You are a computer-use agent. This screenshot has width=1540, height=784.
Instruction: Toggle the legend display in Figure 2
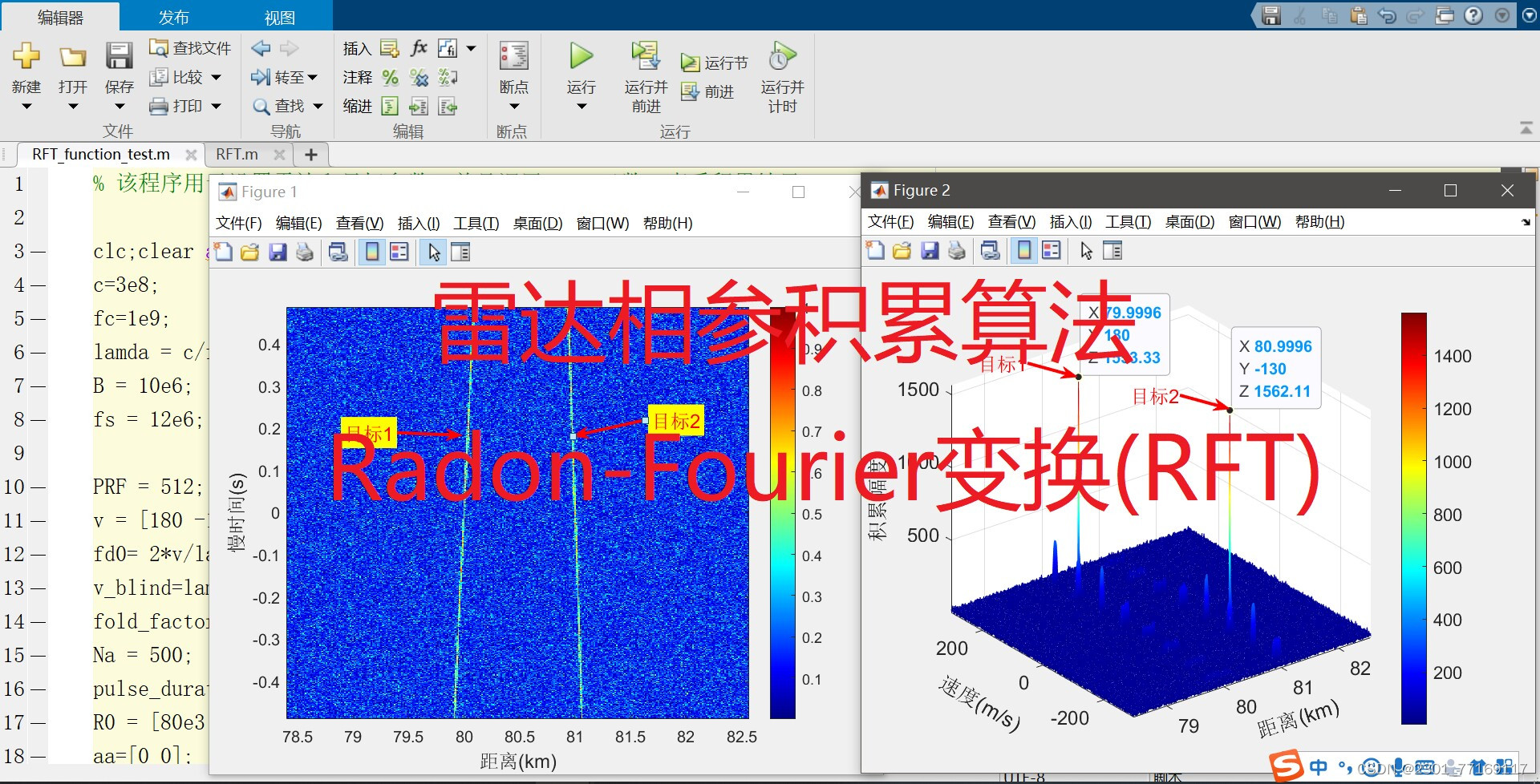(x=1051, y=250)
